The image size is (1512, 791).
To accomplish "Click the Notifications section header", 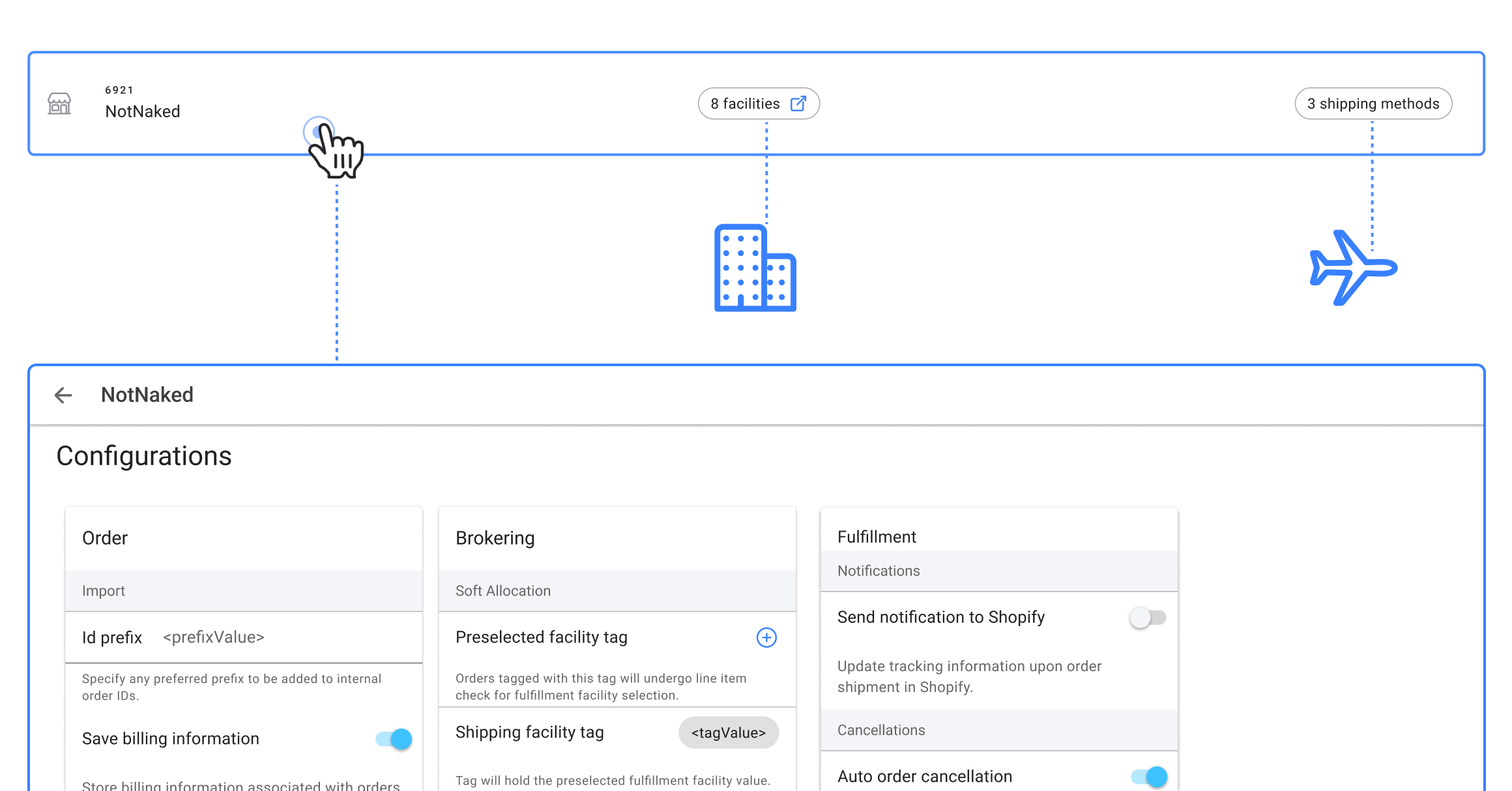I will tap(879, 571).
